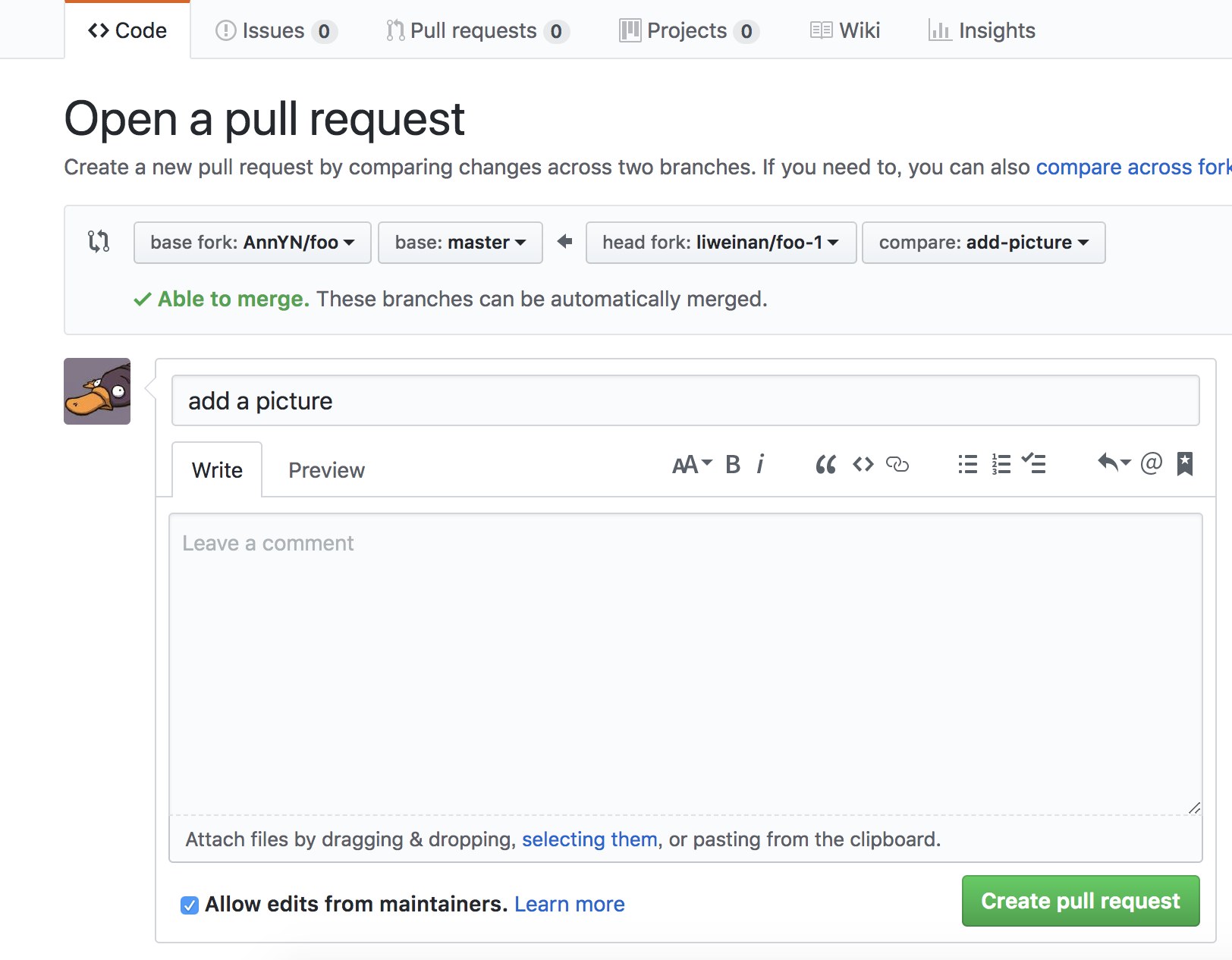Image resolution: width=1232 pixels, height=960 pixels.
Task: Open the head fork liweinan/foo-1 dropdown
Action: point(721,243)
